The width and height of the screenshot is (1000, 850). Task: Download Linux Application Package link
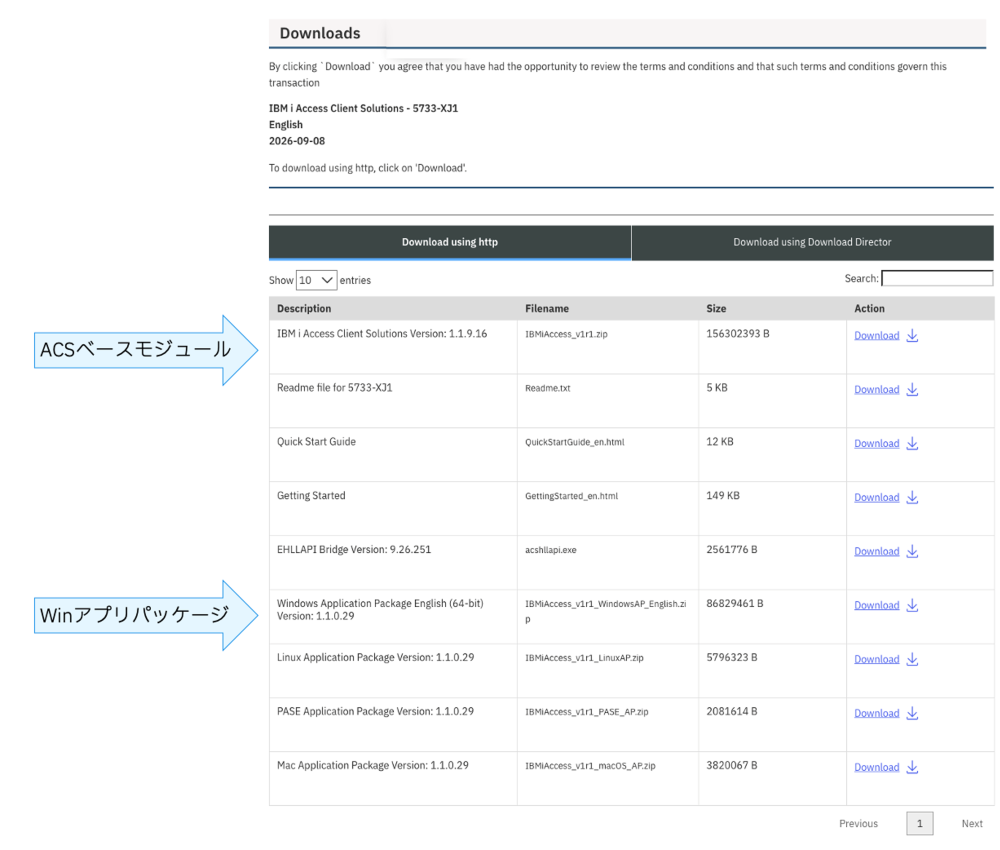(x=876, y=659)
